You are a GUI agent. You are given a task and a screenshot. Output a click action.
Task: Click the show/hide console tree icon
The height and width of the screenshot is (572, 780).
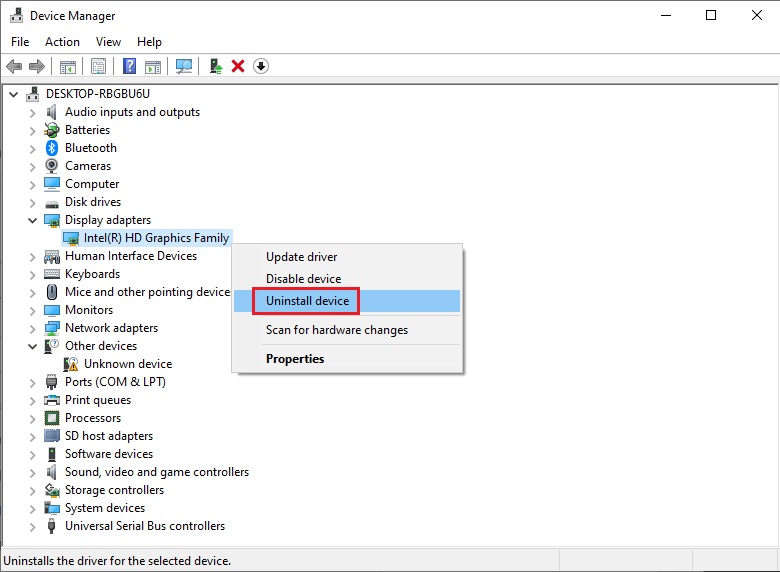tap(68, 66)
